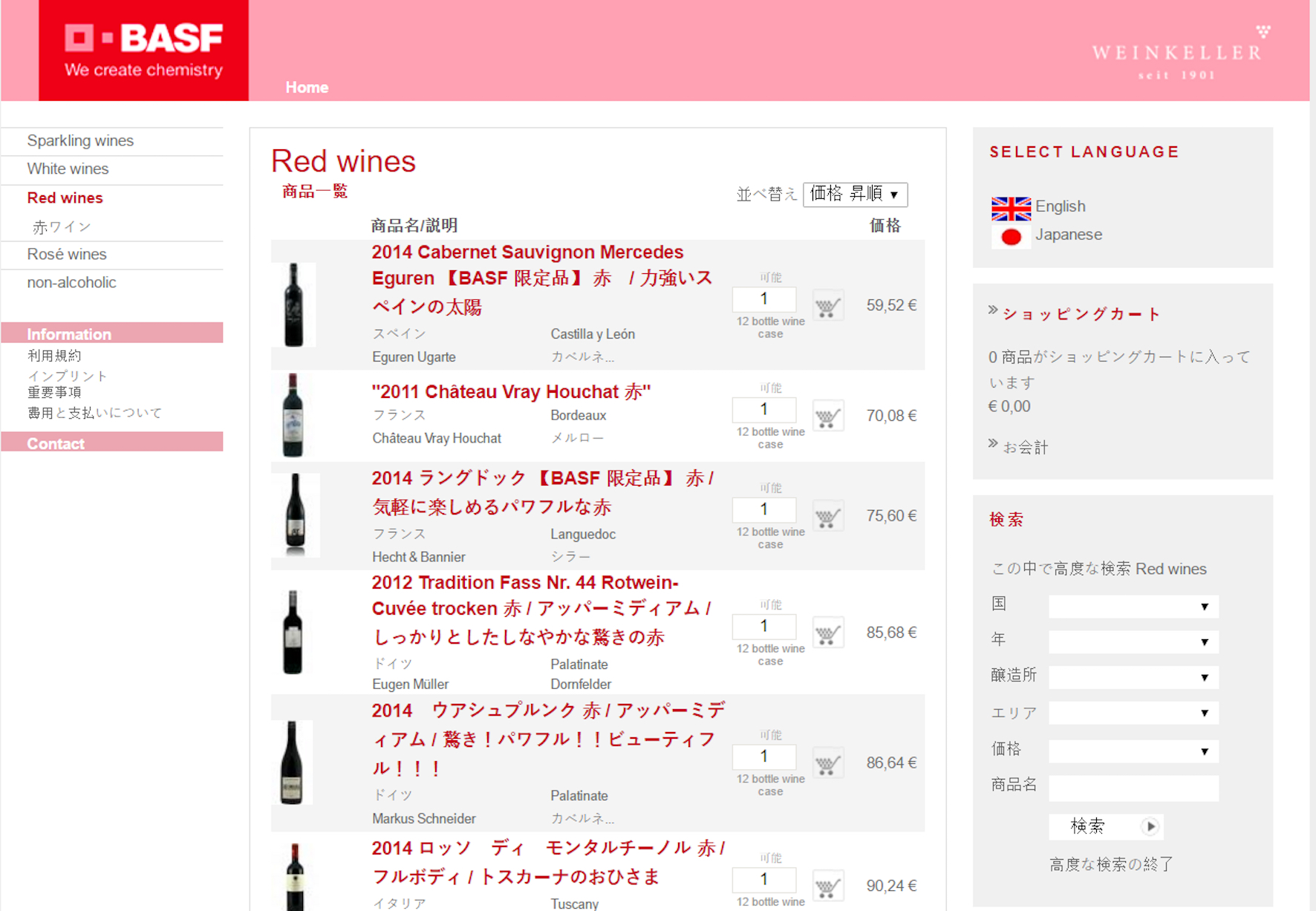Select the Japanese flag icon
Viewport: 1316px width, 911px height.
click(x=1011, y=237)
